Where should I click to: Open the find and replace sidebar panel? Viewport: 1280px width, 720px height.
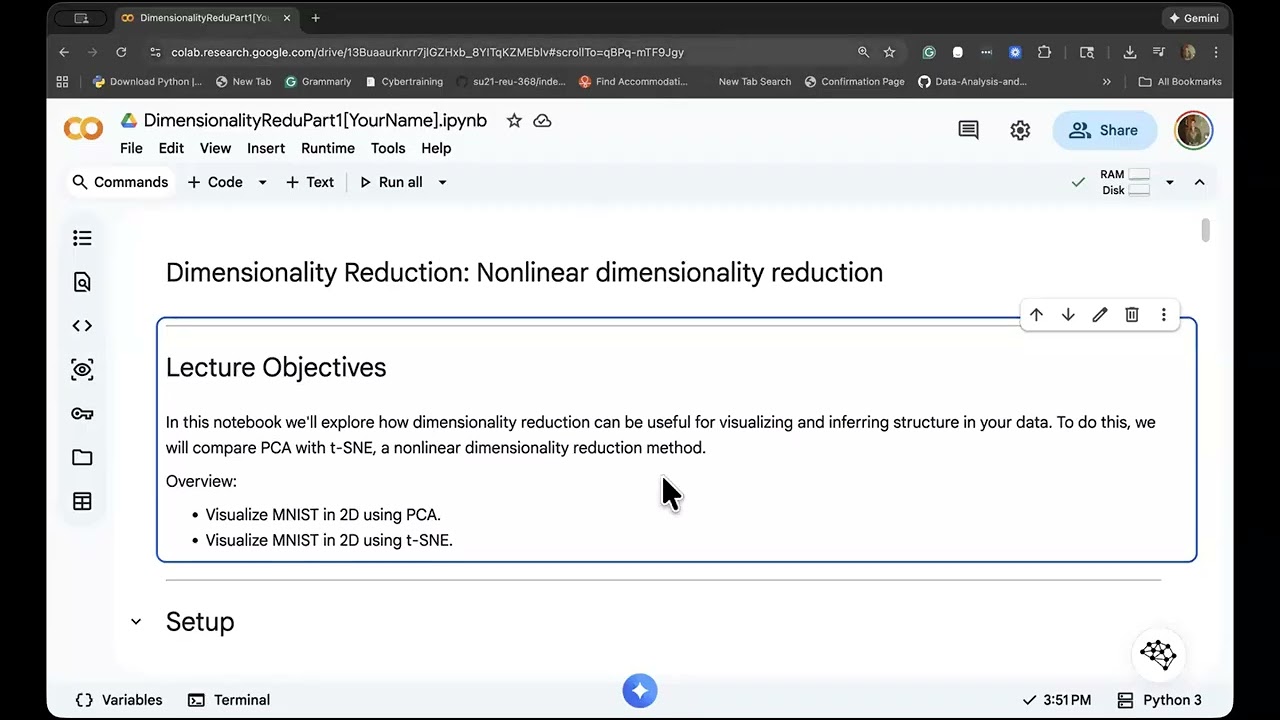(x=82, y=282)
